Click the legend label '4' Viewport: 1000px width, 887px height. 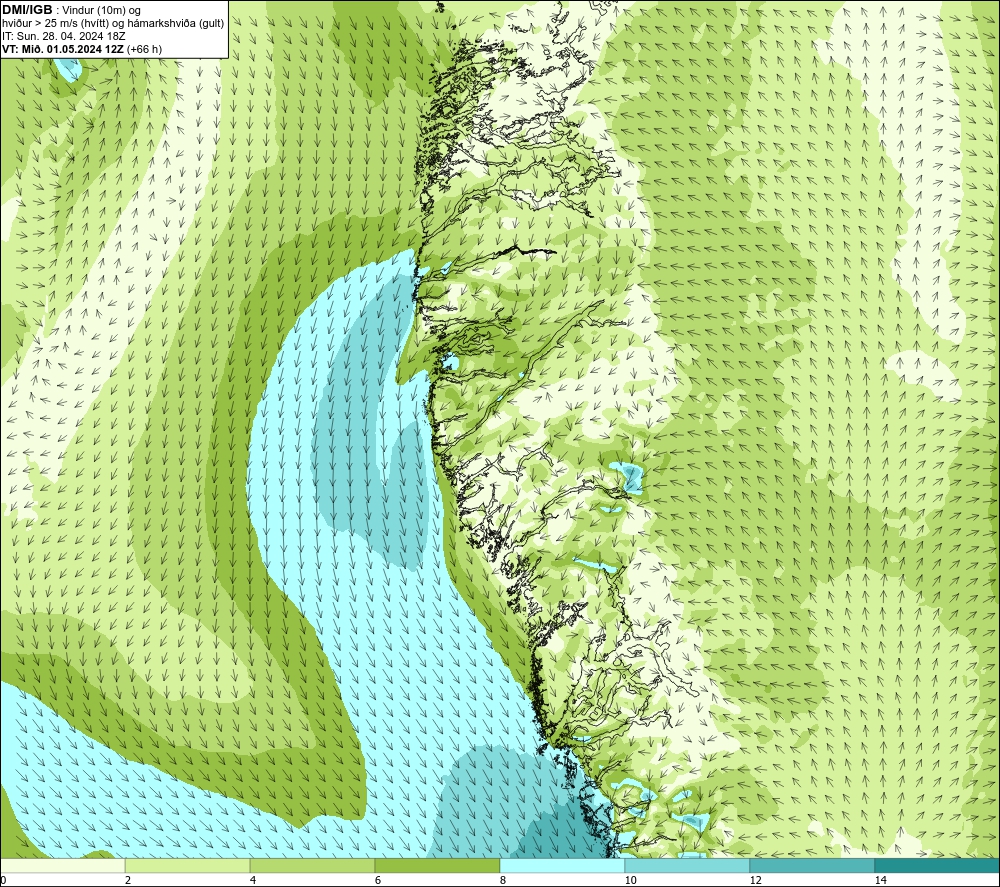[253, 880]
